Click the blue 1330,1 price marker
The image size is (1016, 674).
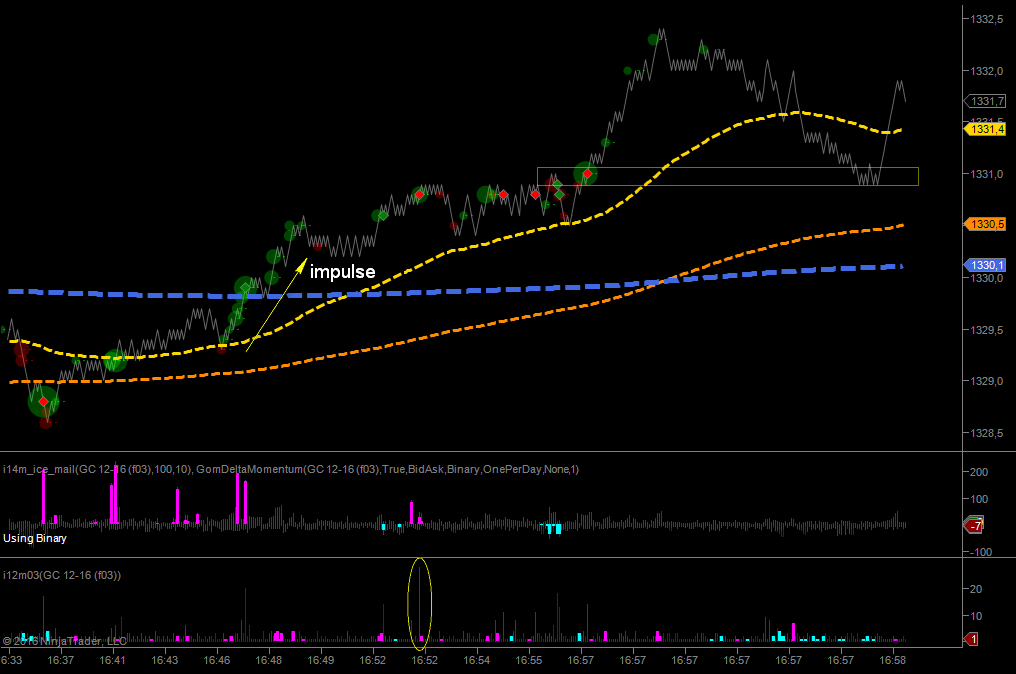pos(987,265)
